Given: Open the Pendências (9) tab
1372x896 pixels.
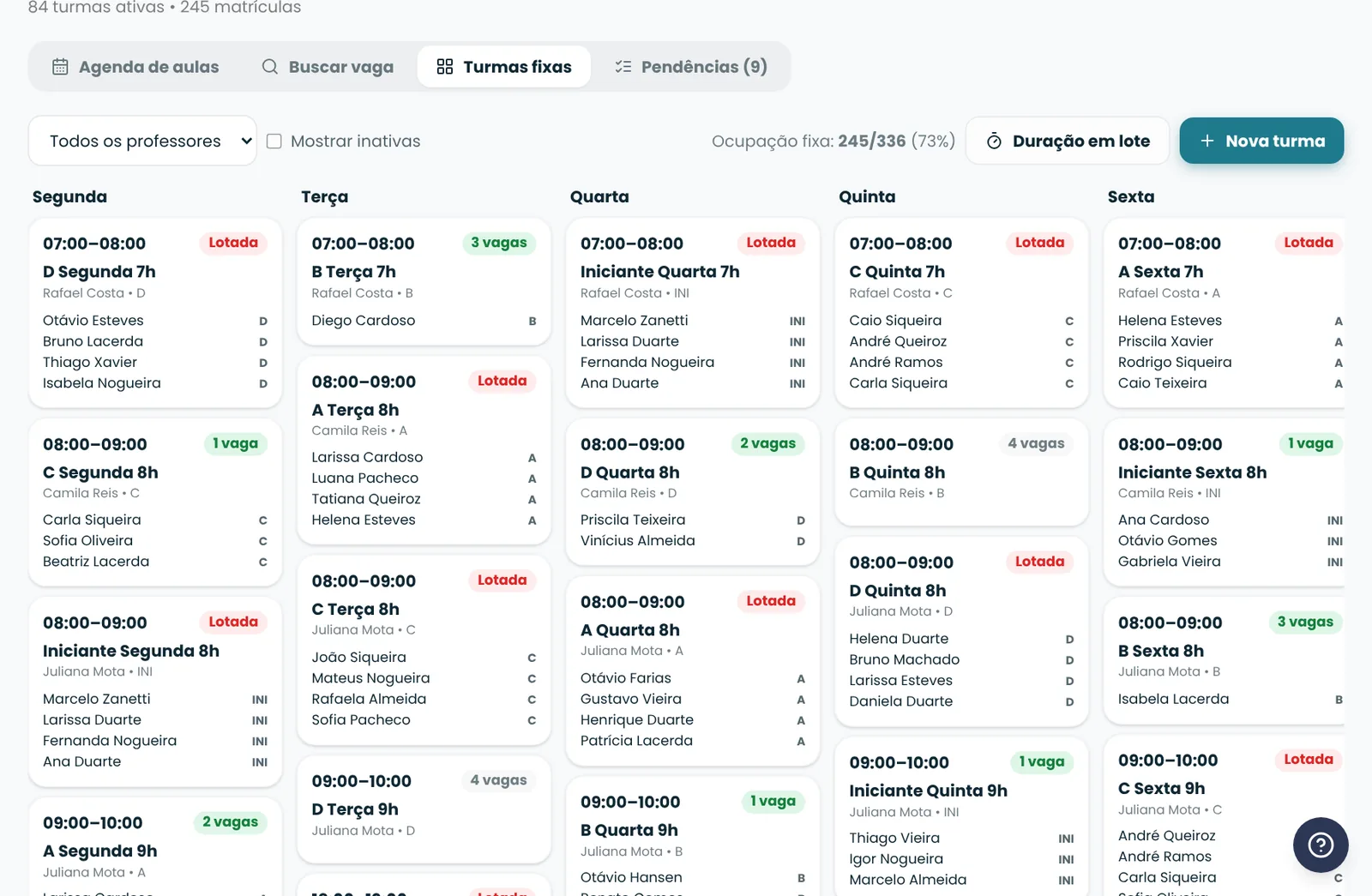Looking at the screenshot, I should point(691,67).
